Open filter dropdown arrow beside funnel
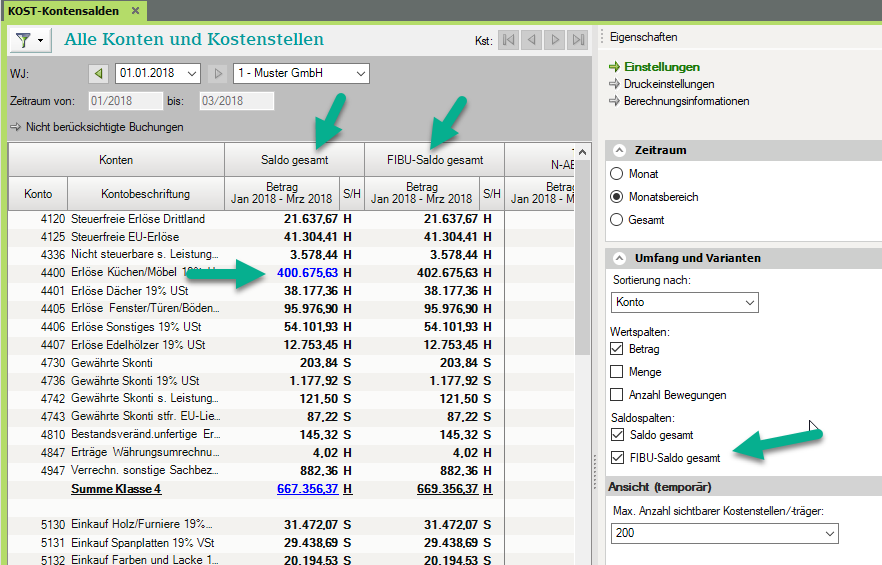Screen dimensions: 882x565 tap(40, 41)
